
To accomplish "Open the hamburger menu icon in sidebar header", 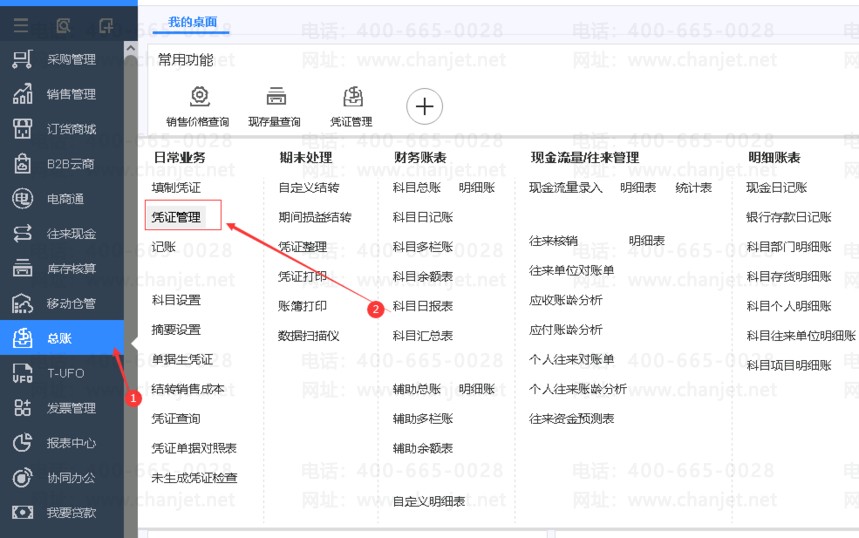I will (x=21, y=25).
